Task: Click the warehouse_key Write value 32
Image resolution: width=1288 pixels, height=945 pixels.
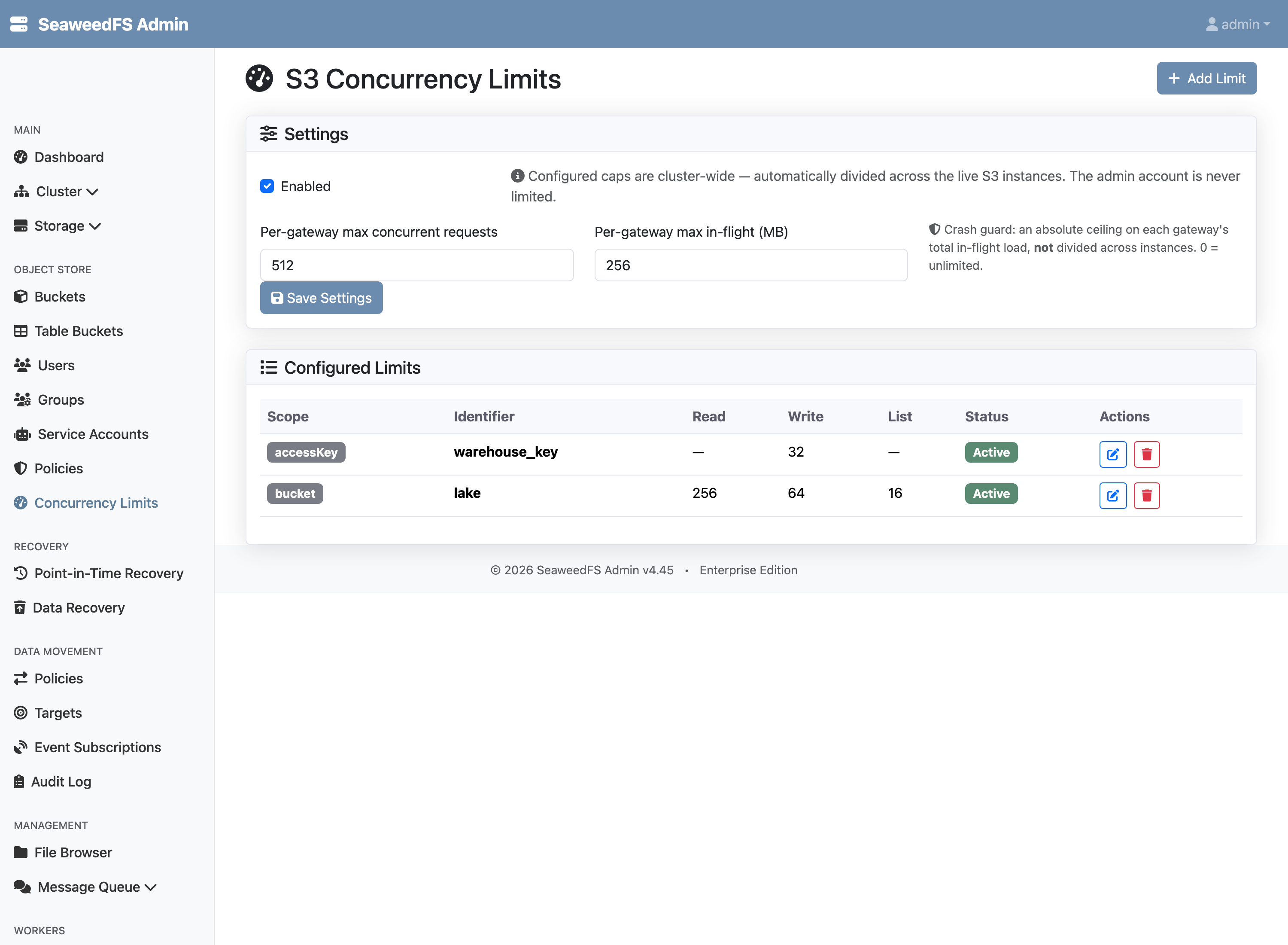Action: tap(796, 452)
